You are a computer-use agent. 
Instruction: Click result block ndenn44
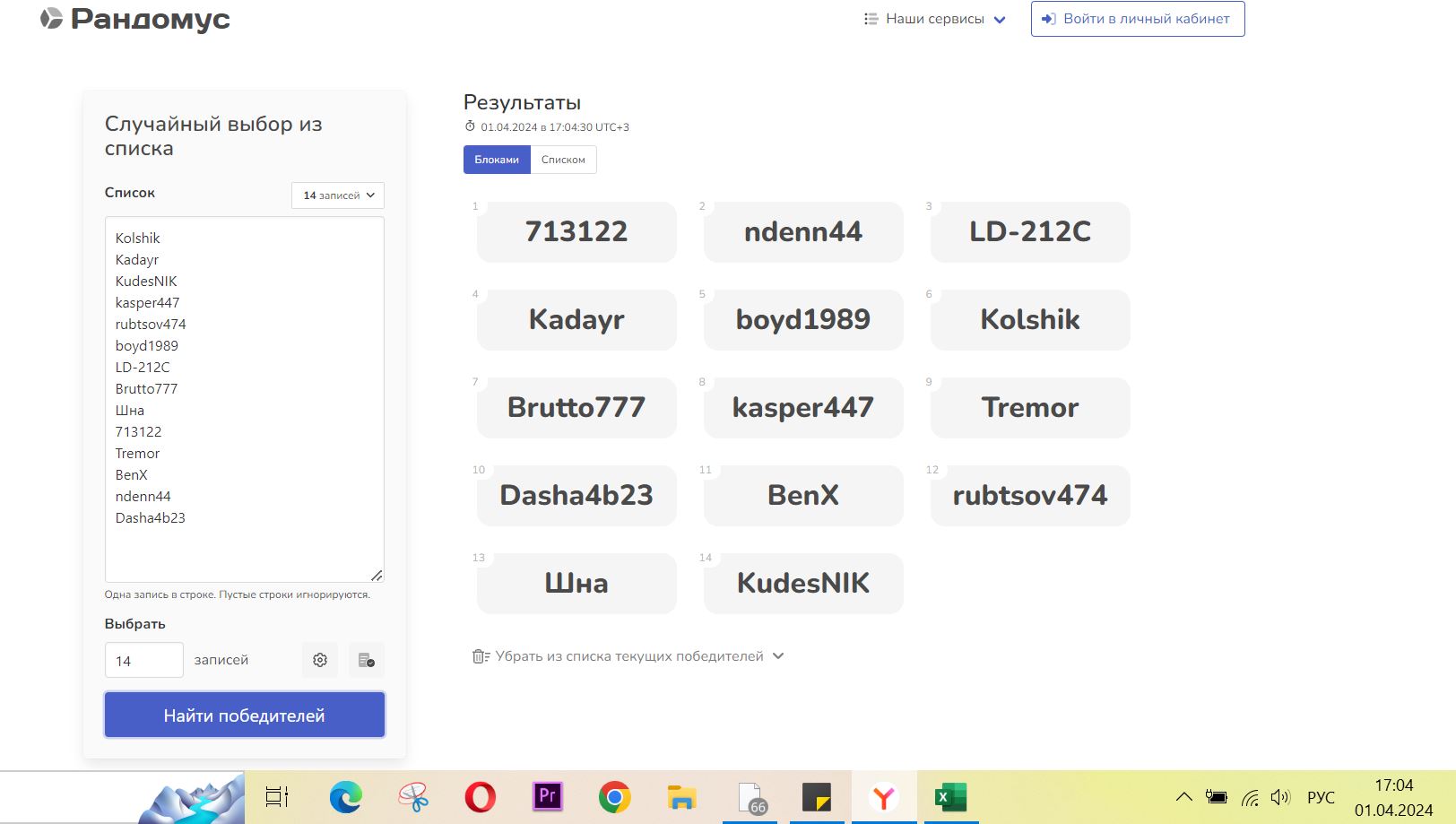(x=803, y=232)
